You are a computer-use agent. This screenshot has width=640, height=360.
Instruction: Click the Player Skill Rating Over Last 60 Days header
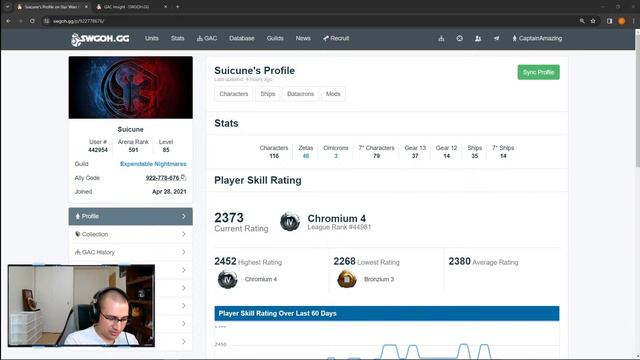(x=387, y=313)
